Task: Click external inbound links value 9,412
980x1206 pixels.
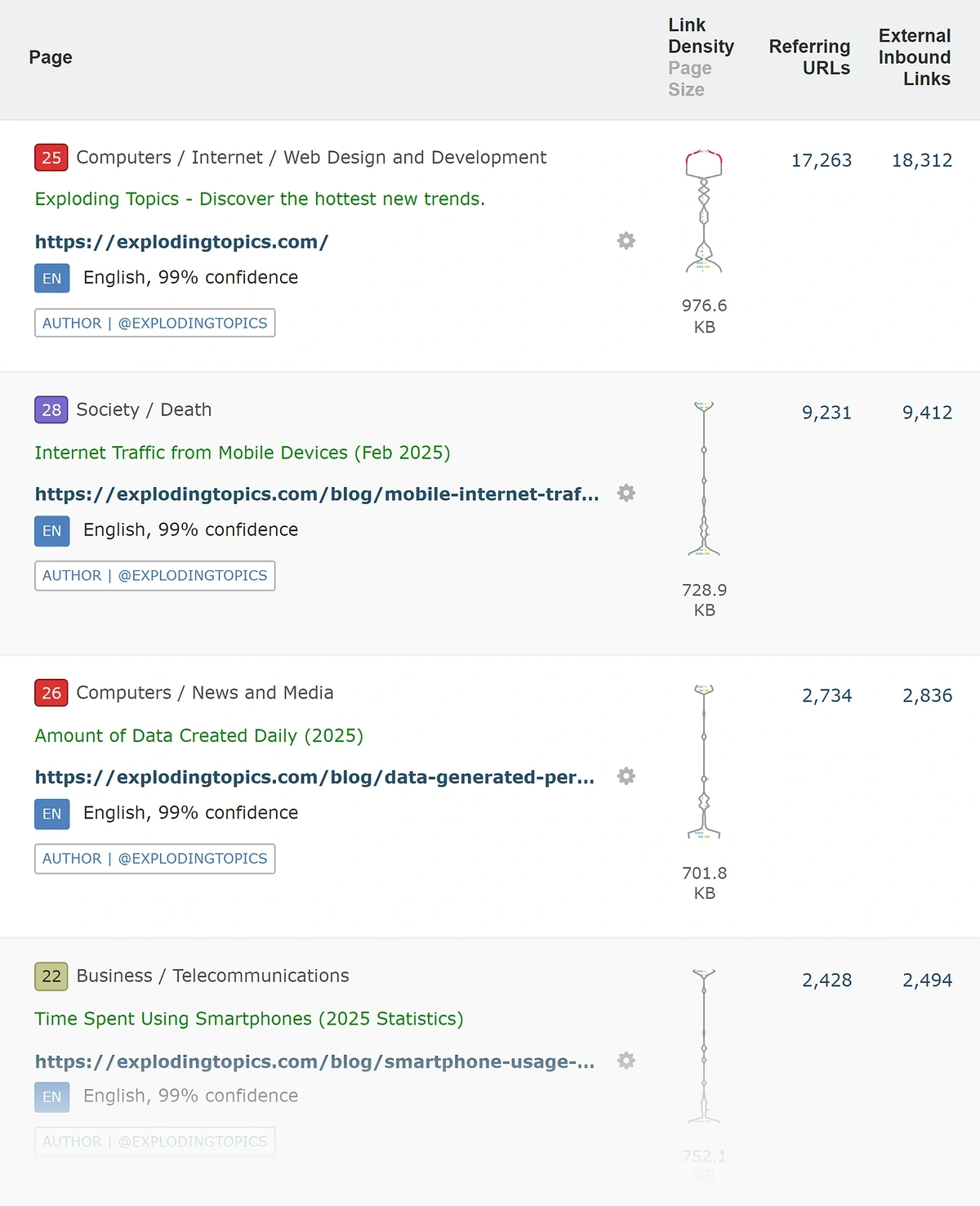Action: (927, 413)
